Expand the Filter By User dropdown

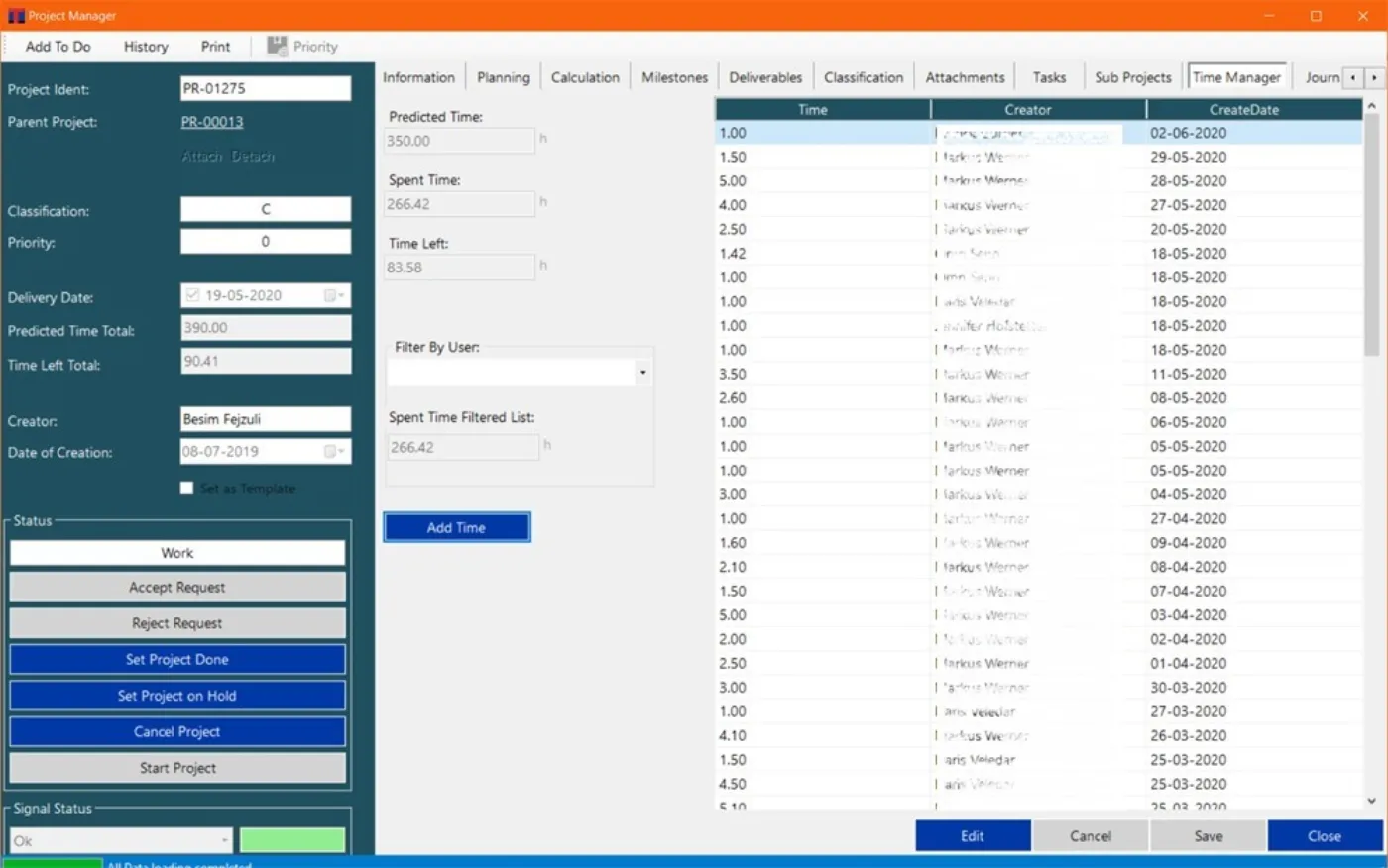coord(642,373)
